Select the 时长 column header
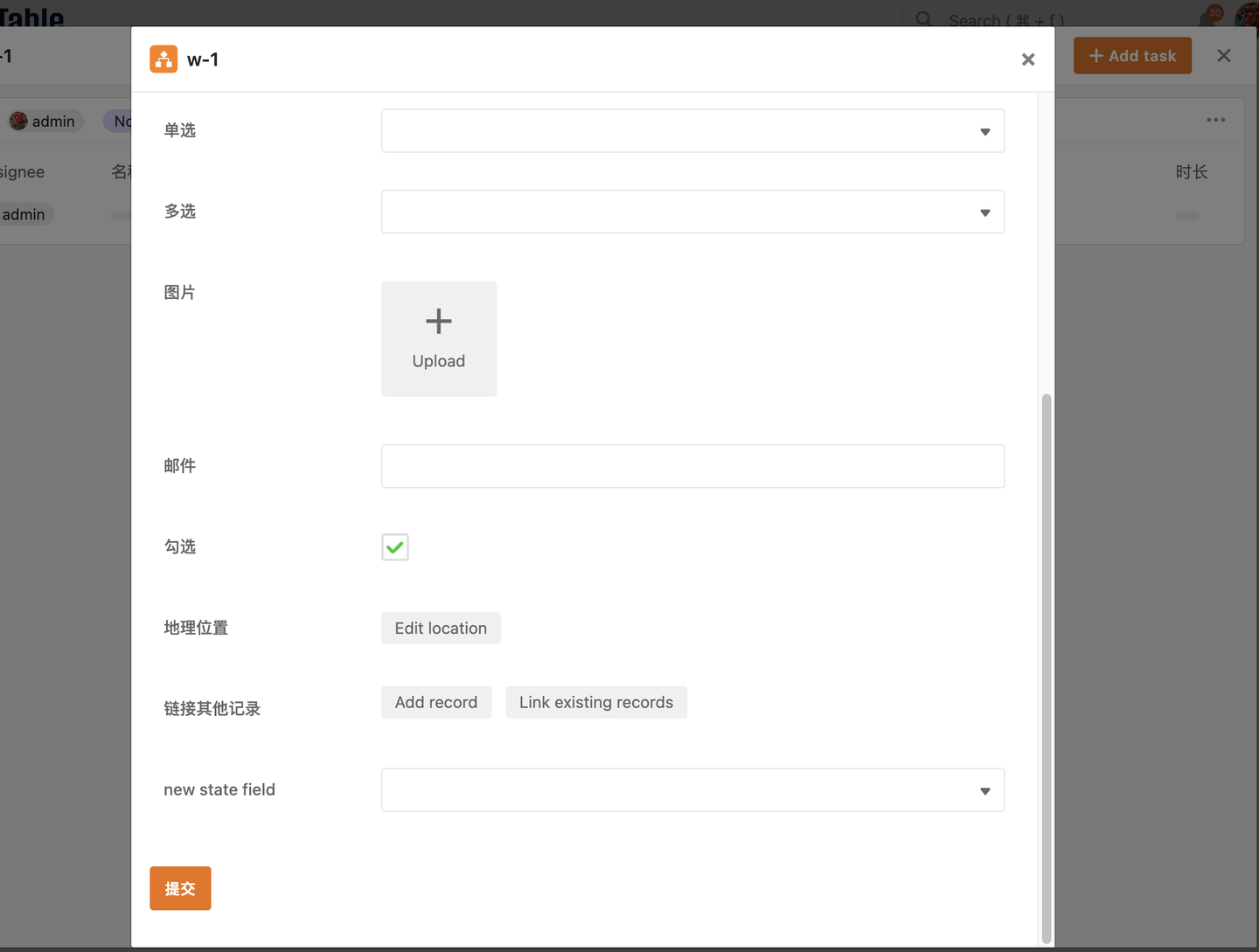The width and height of the screenshot is (1259, 952). click(1192, 171)
